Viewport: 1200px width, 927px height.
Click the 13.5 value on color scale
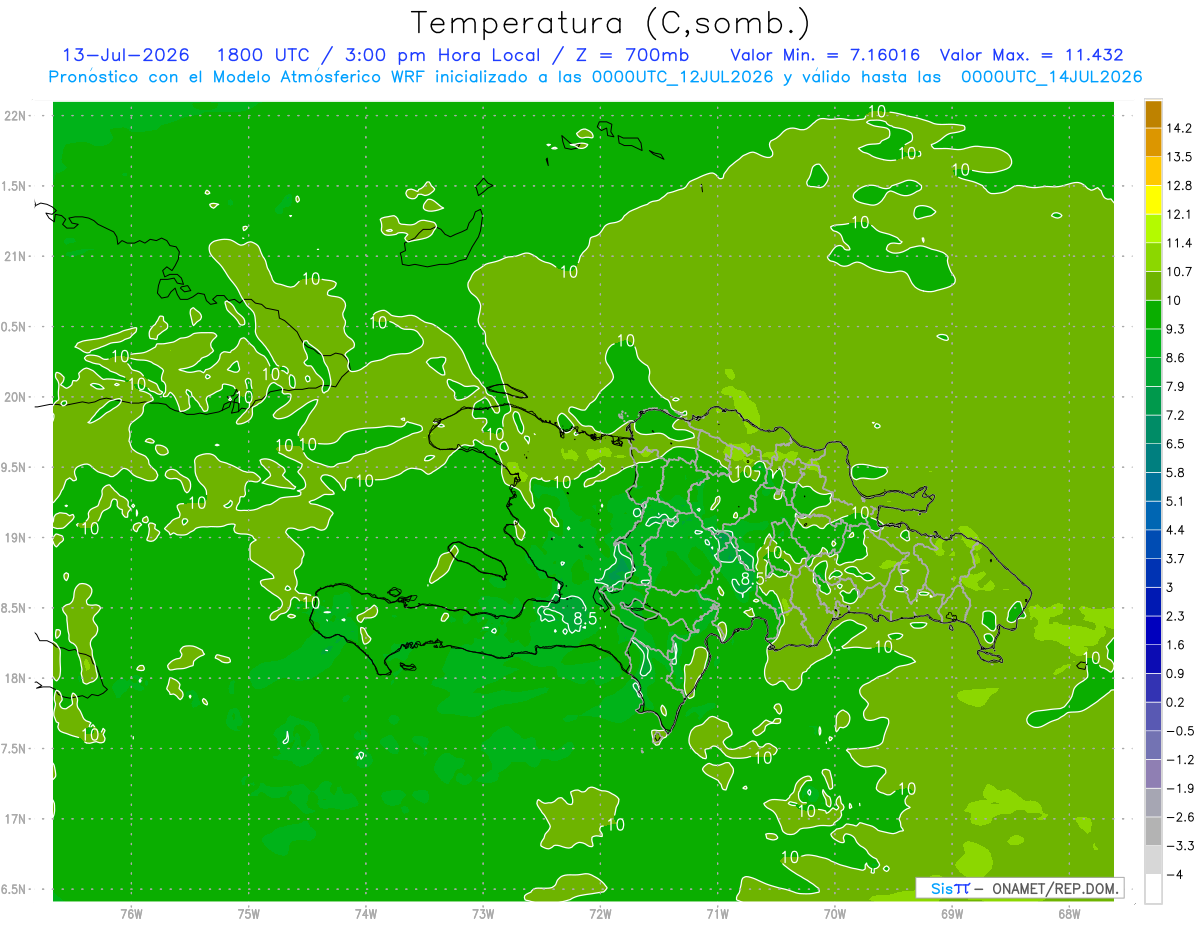[1178, 157]
